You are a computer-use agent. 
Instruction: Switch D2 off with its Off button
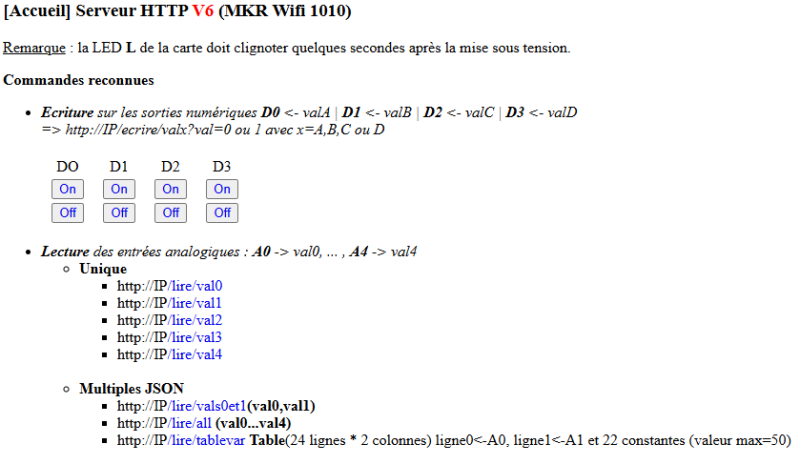[170, 213]
